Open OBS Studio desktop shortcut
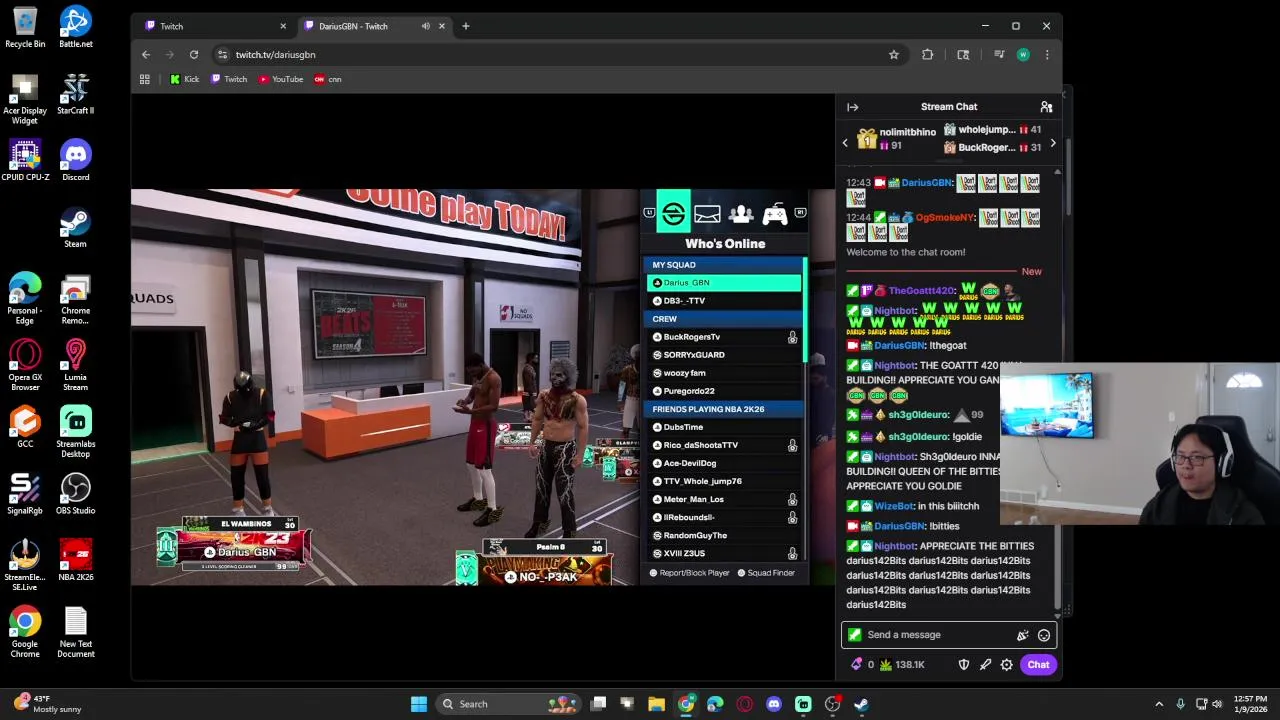This screenshot has width=1280, height=720. pos(75,494)
